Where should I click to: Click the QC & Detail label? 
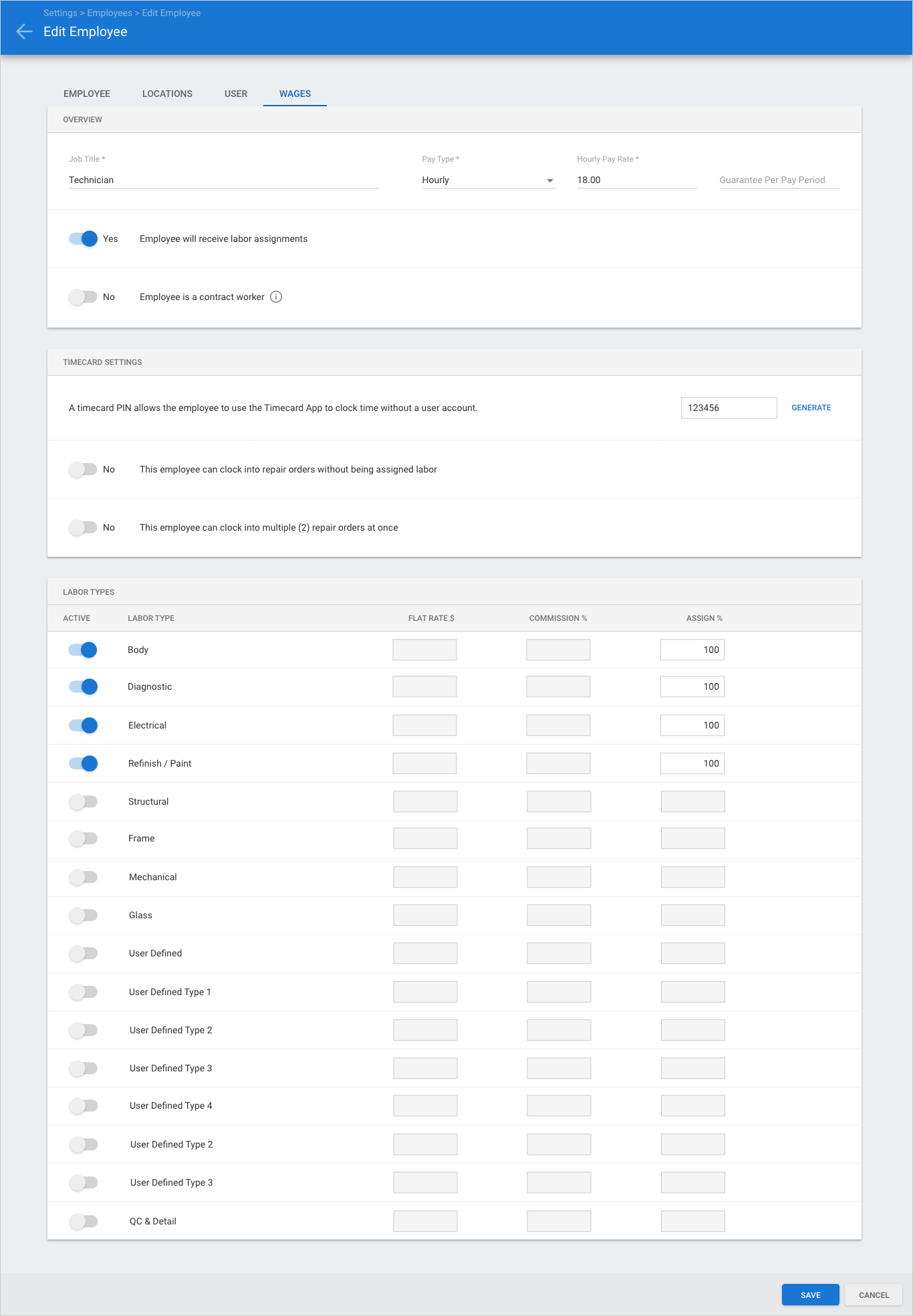coord(153,1221)
